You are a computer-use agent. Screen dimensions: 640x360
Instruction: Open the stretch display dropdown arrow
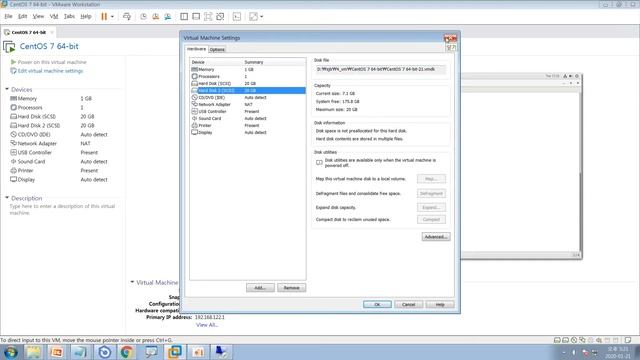point(262,17)
